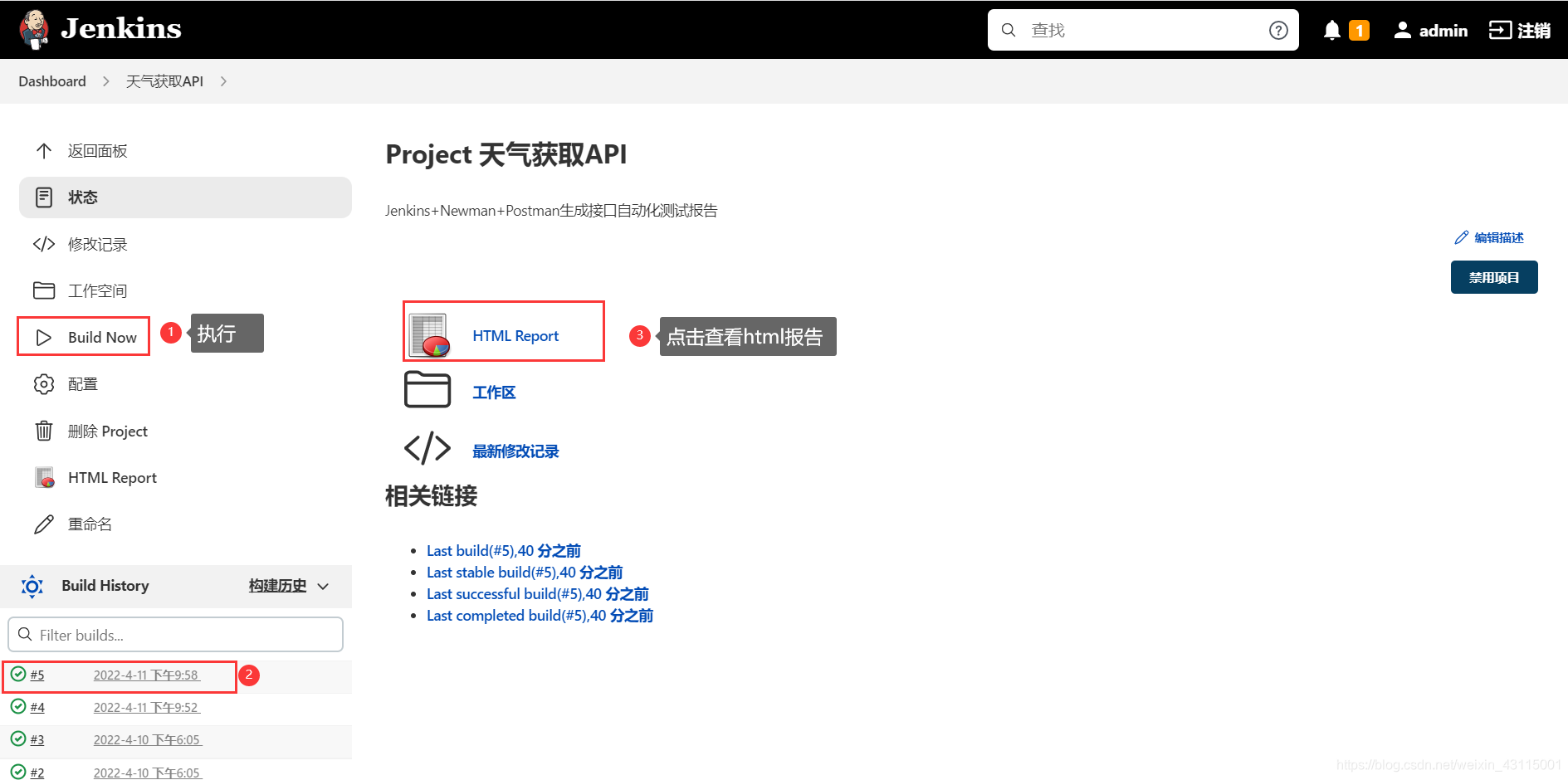The height and width of the screenshot is (780, 1568).
Task: Return to panel via 返回面板
Action: pos(185,151)
